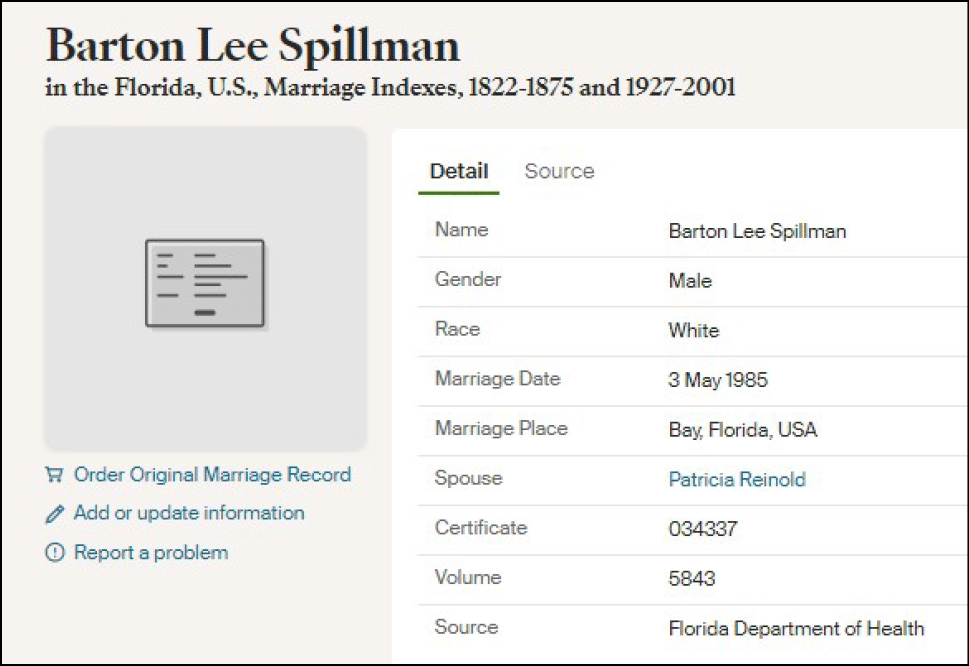Click the Gender value Male
This screenshot has width=969, height=666.
[x=690, y=281]
